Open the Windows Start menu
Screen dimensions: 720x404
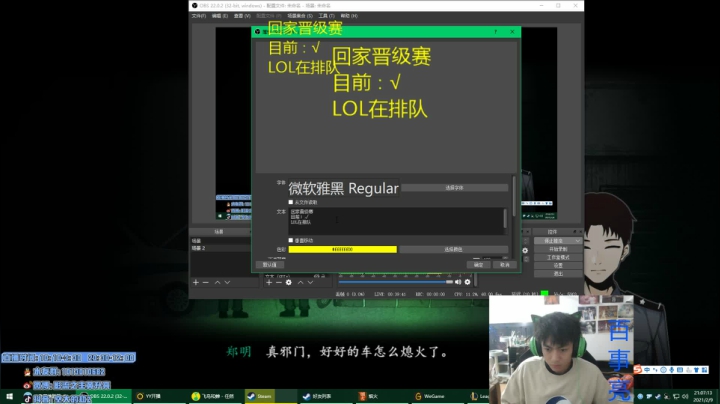pyautogui.click(x=9, y=396)
